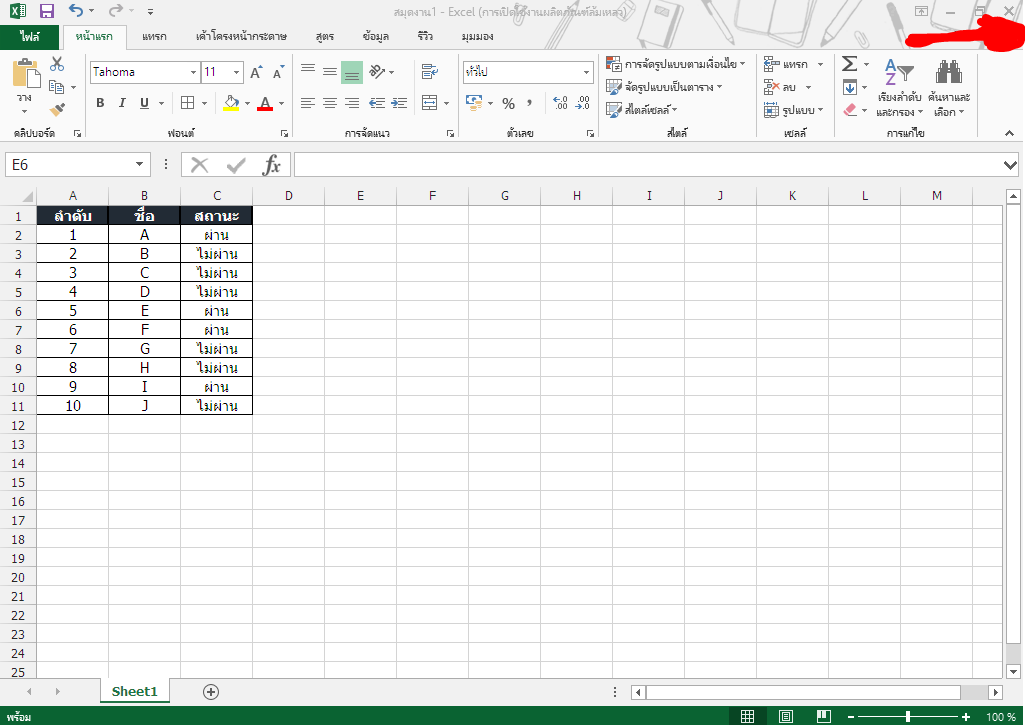Screen dimensions: 1025x725
Task: Open the ไฟล์ File tab
Action: (29, 37)
